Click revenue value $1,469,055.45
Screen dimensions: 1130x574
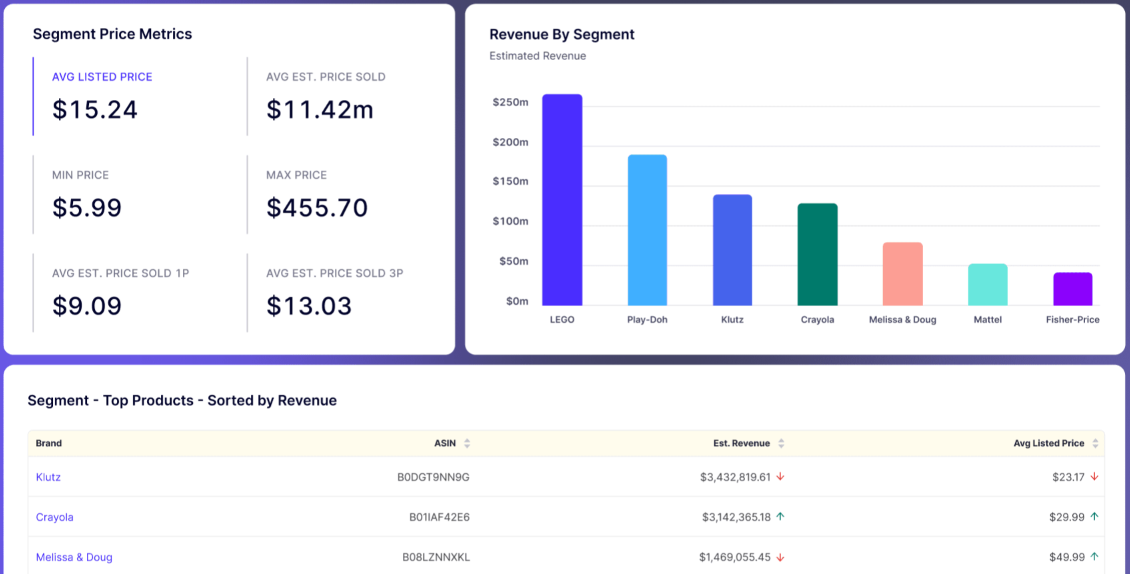735,557
